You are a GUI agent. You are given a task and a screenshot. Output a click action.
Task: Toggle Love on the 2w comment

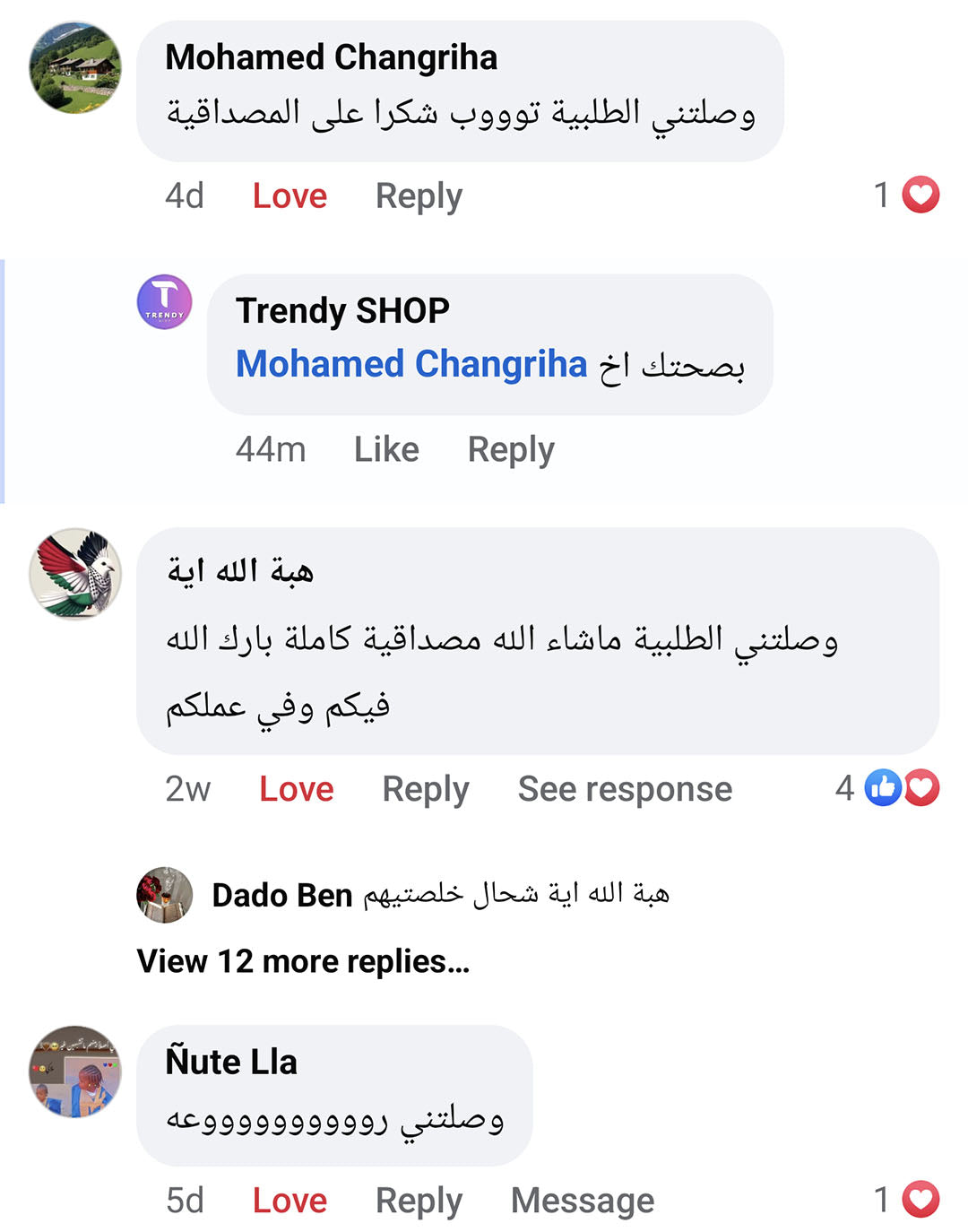(x=296, y=789)
